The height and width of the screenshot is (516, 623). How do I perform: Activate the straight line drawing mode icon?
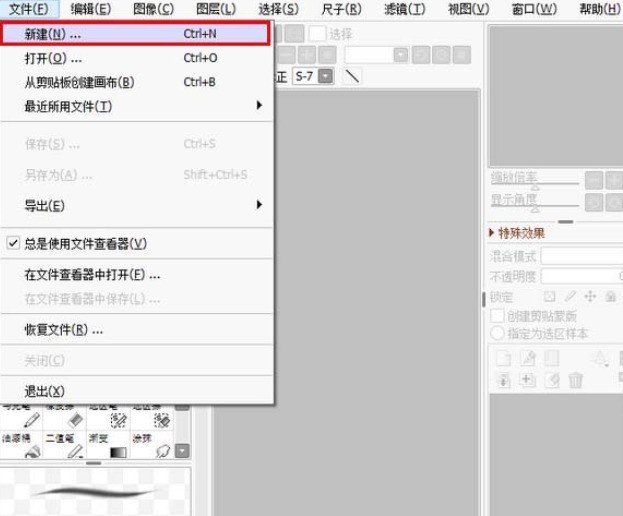(352, 76)
